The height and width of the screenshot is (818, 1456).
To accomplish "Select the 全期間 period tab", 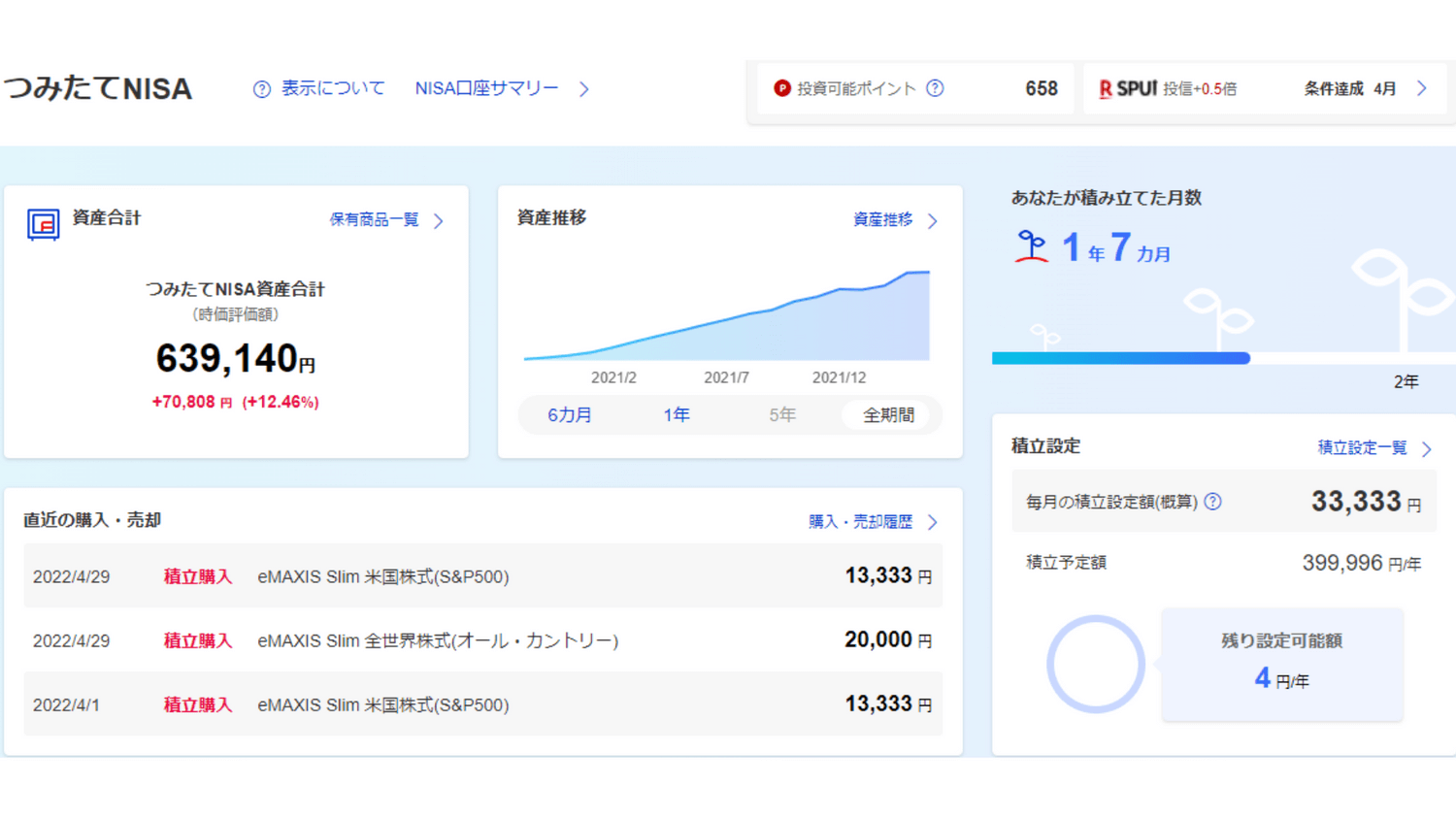I will [x=888, y=415].
